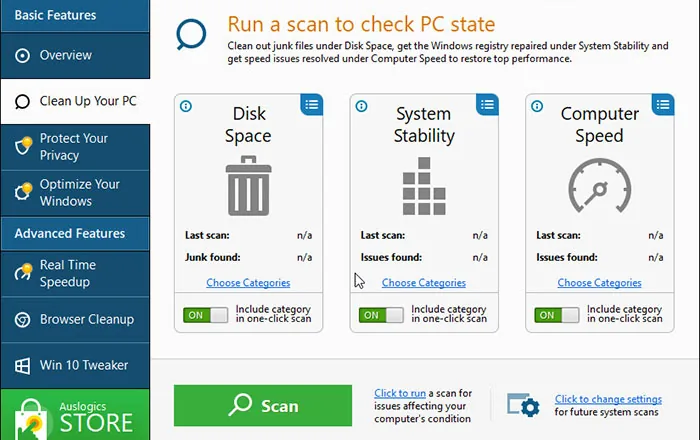Click 'Junk found:' label in Disk Space
Image resolution: width=700 pixels, height=440 pixels.
[212, 257]
